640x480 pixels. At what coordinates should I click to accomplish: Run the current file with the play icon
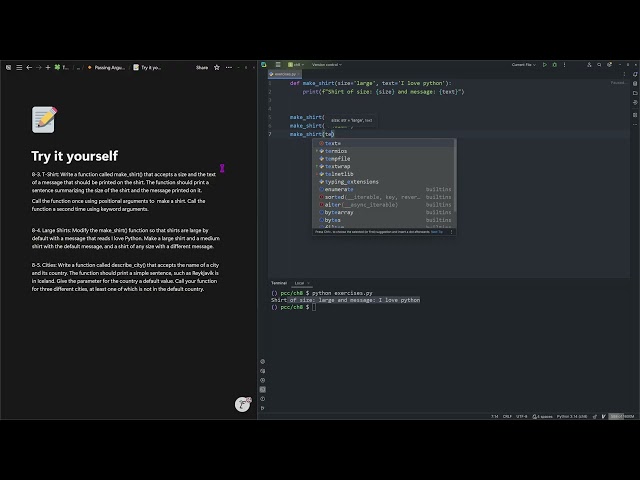click(544, 64)
